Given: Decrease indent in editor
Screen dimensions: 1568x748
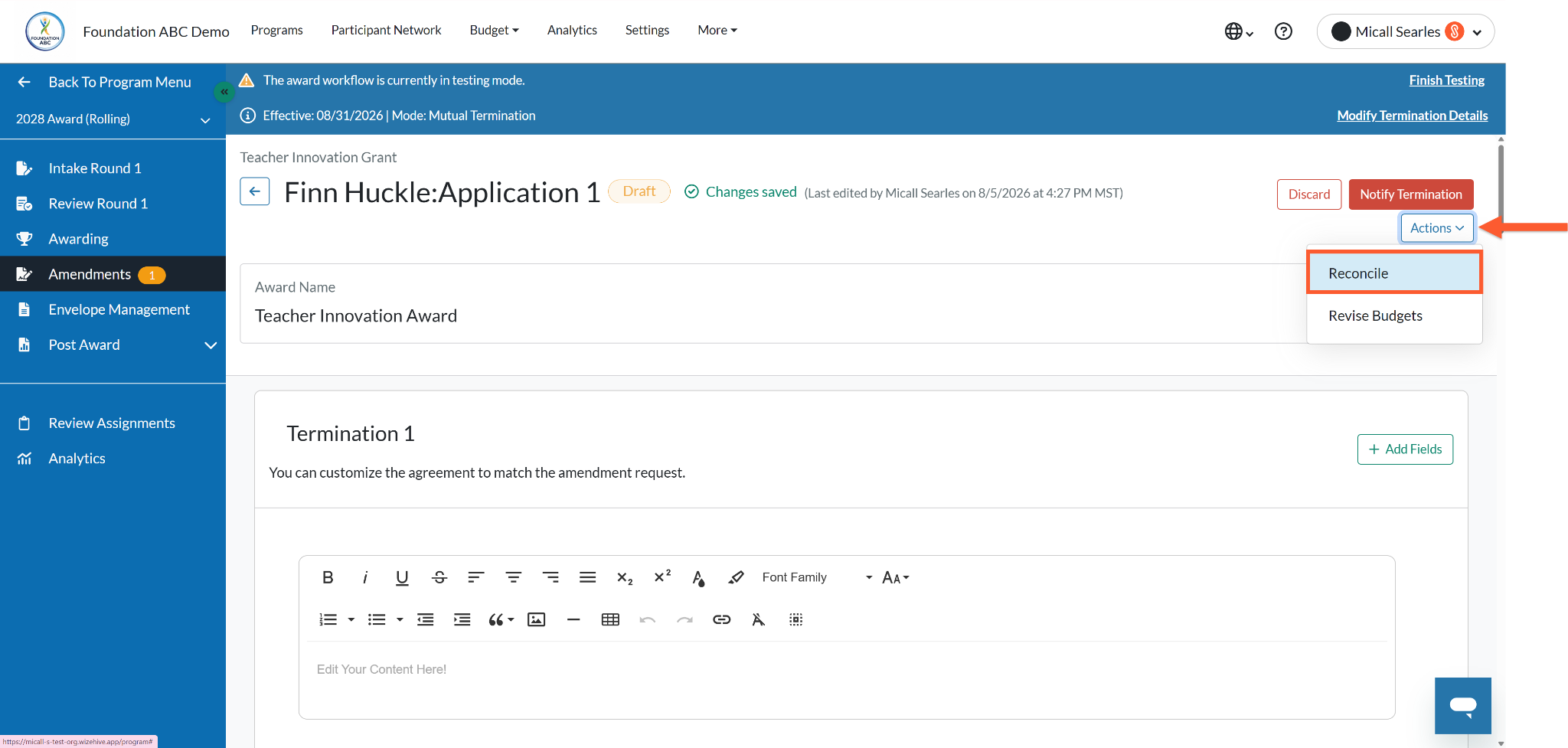Looking at the screenshot, I should (x=426, y=619).
